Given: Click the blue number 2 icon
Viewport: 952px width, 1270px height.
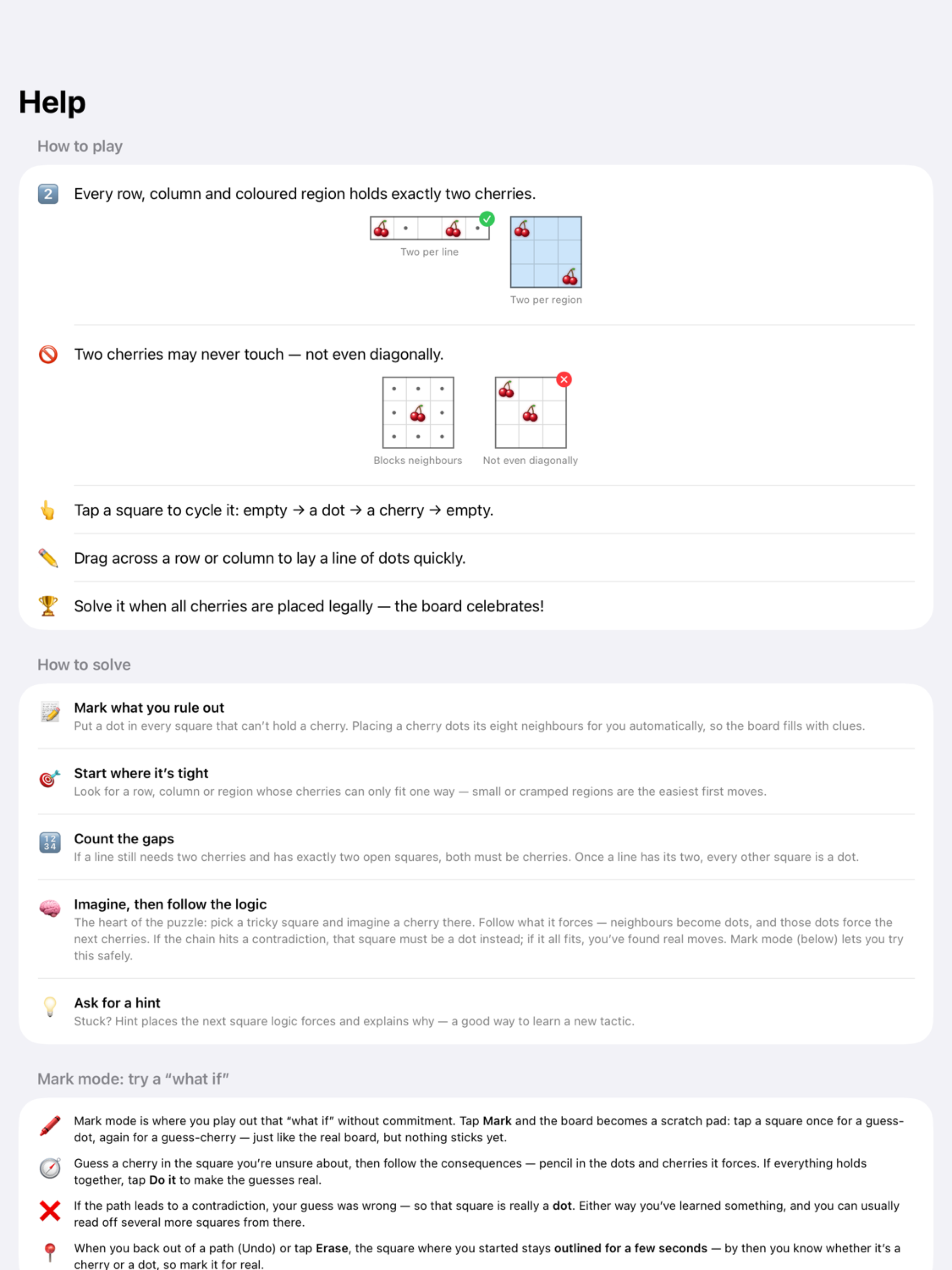Looking at the screenshot, I should point(48,194).
